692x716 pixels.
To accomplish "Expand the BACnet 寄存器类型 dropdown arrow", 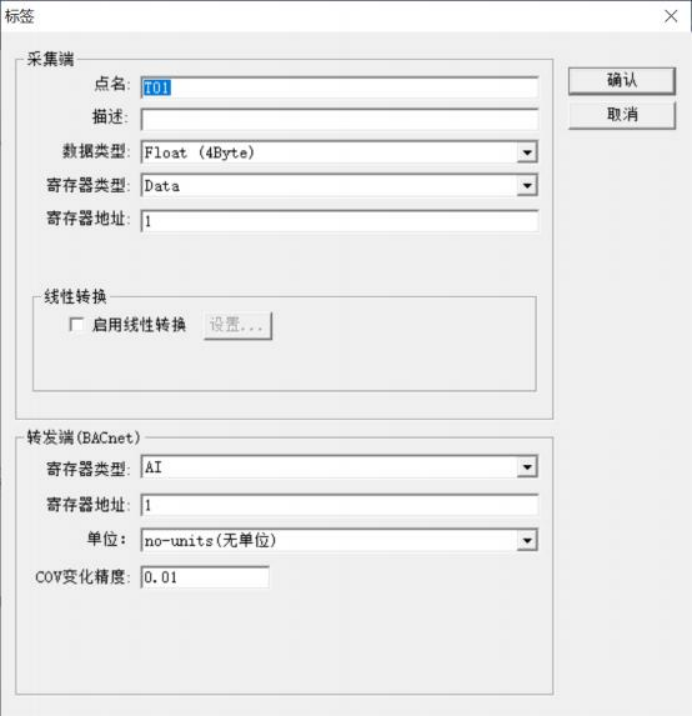I will click(x=527, y=467).
